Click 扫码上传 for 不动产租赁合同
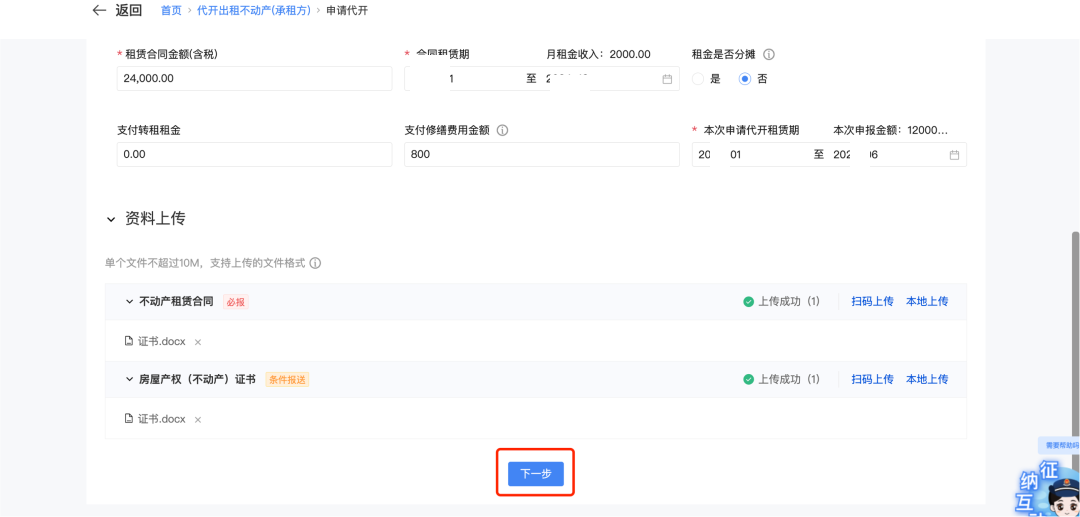The height and width of the screenshot is (517, 1080). tap(872, 302)
